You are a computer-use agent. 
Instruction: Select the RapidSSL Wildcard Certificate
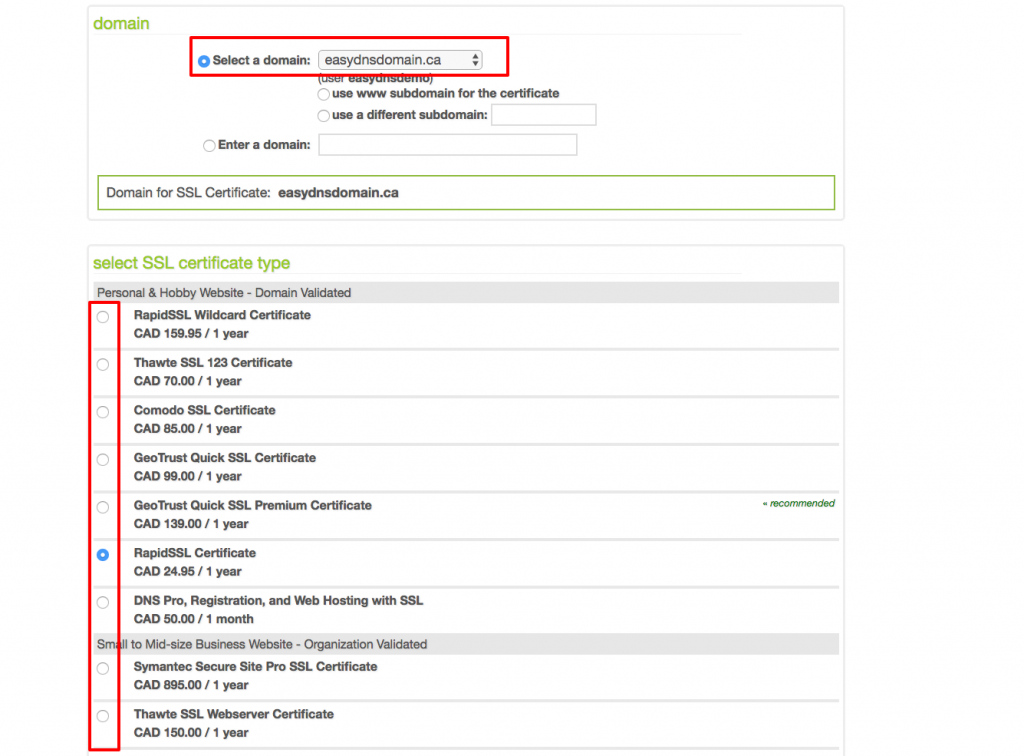click(103, 316)
